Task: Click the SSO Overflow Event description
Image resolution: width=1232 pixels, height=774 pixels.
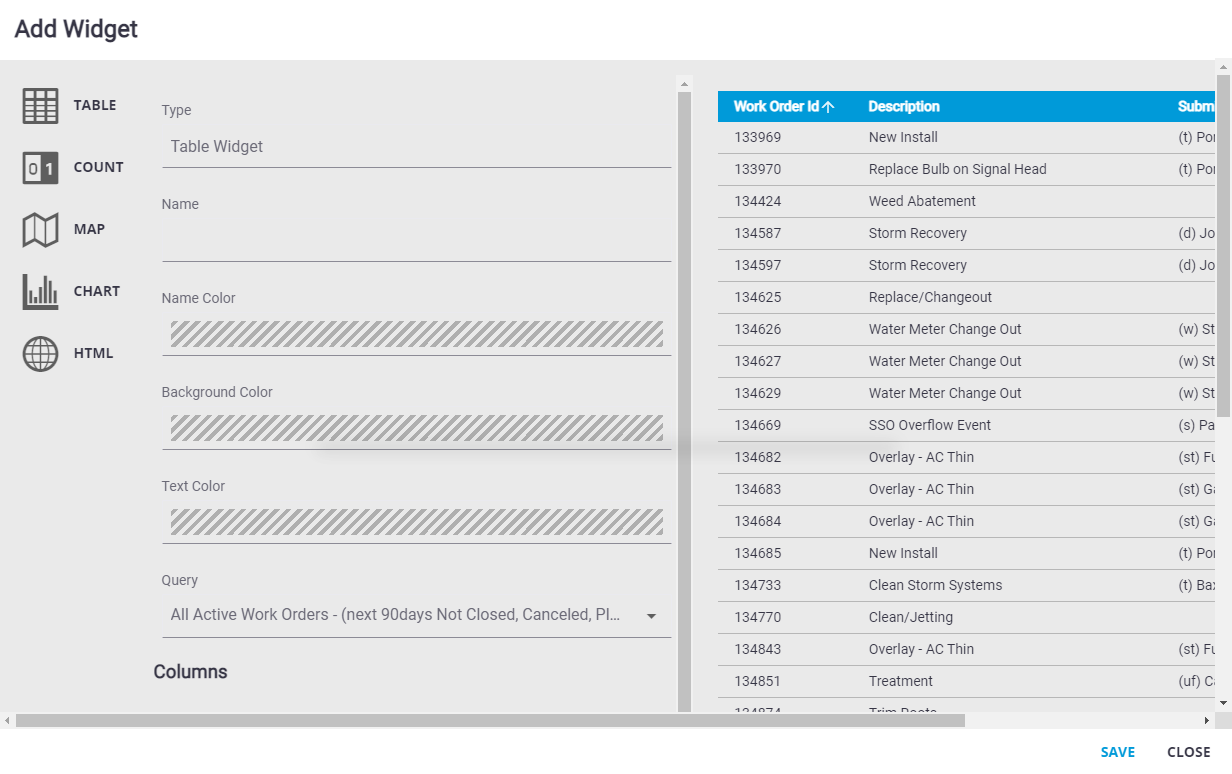Action: point(930,426)
